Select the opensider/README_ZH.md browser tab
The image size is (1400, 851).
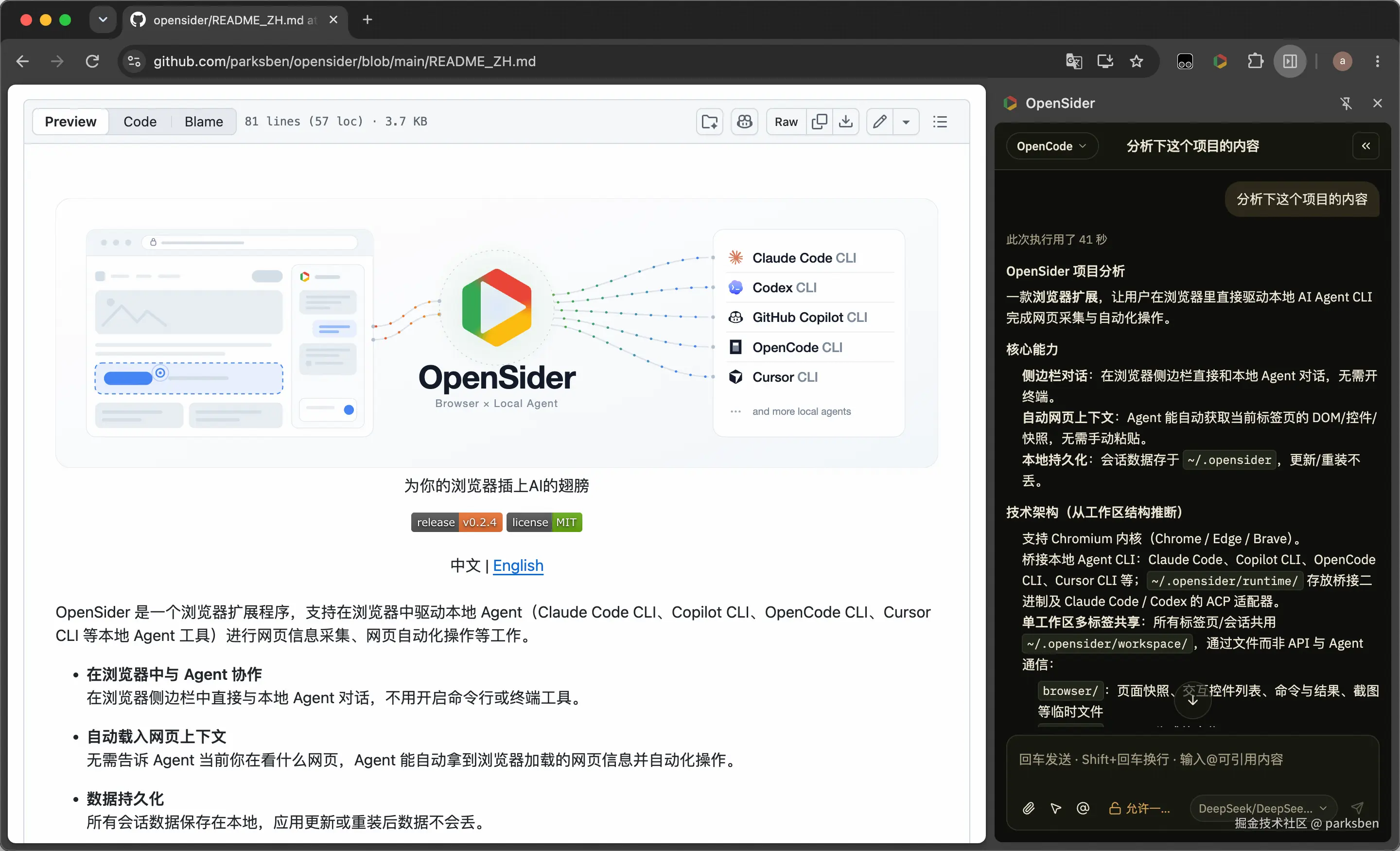pos(235,20)
